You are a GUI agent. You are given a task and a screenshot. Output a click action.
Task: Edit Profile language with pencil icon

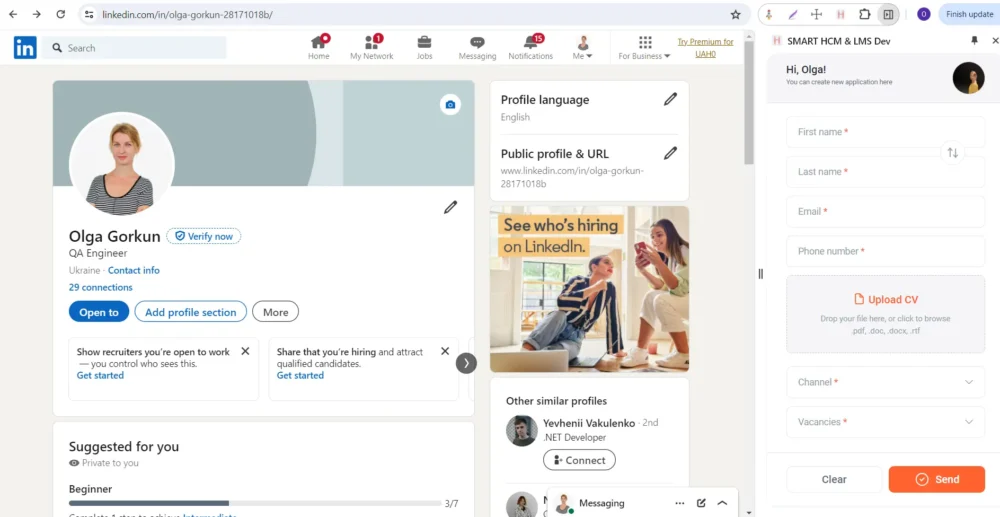(x=670, y=99)
